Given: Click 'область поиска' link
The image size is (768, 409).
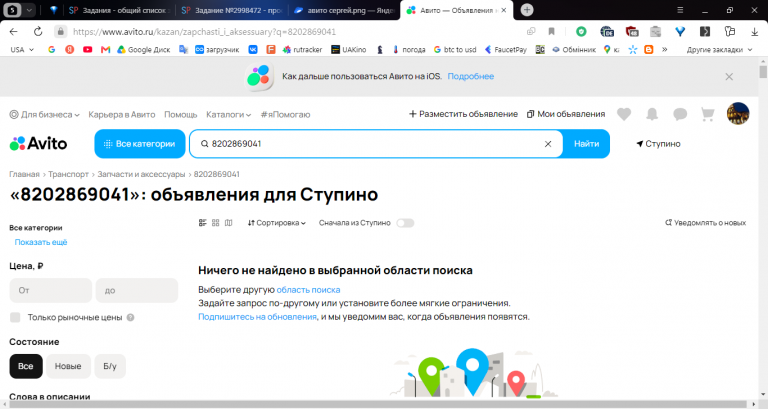Looking at the screenshot, I should (x=308, y=290).
